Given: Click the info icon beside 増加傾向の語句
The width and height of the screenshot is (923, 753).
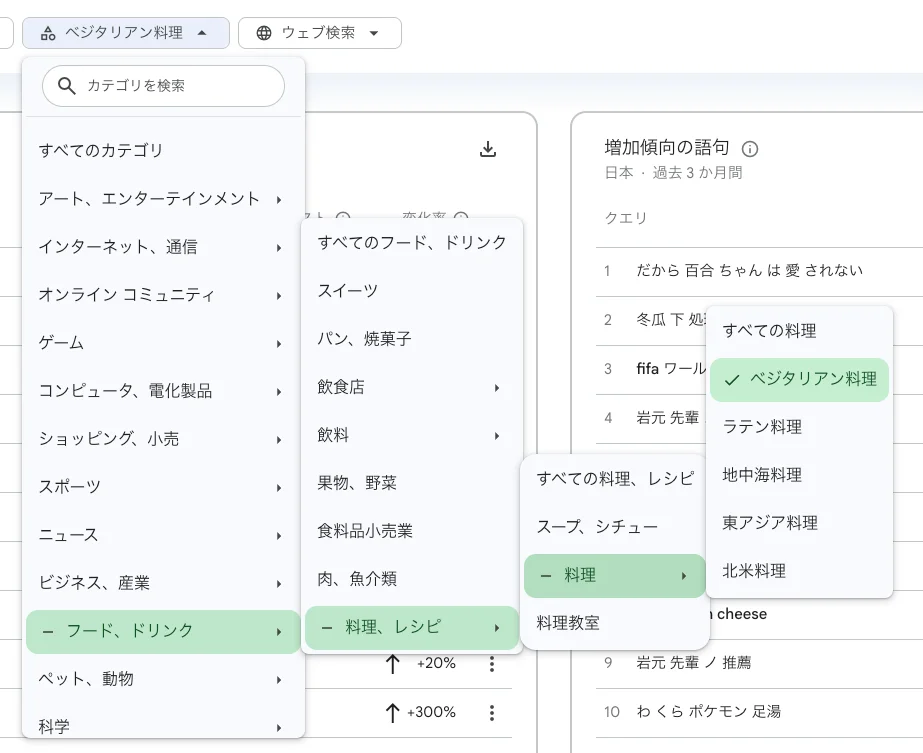Looking at the screenshot, I should 749,149.
